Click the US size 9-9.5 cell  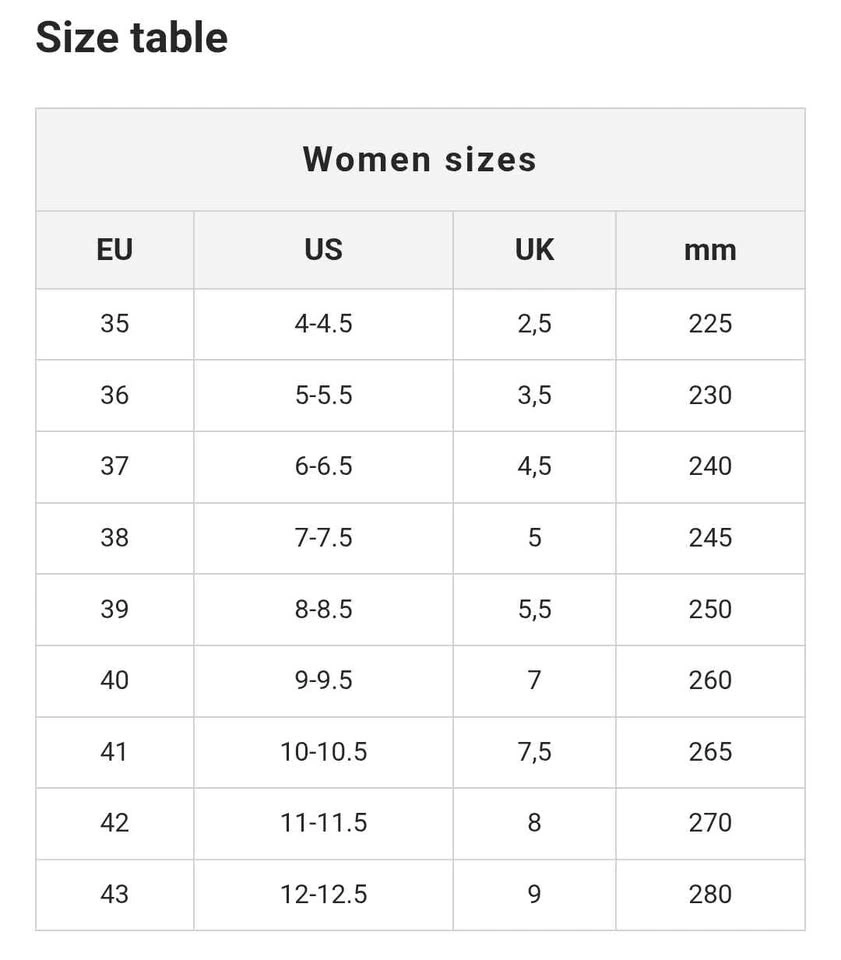pyautogui.click(x=323, y=680)
